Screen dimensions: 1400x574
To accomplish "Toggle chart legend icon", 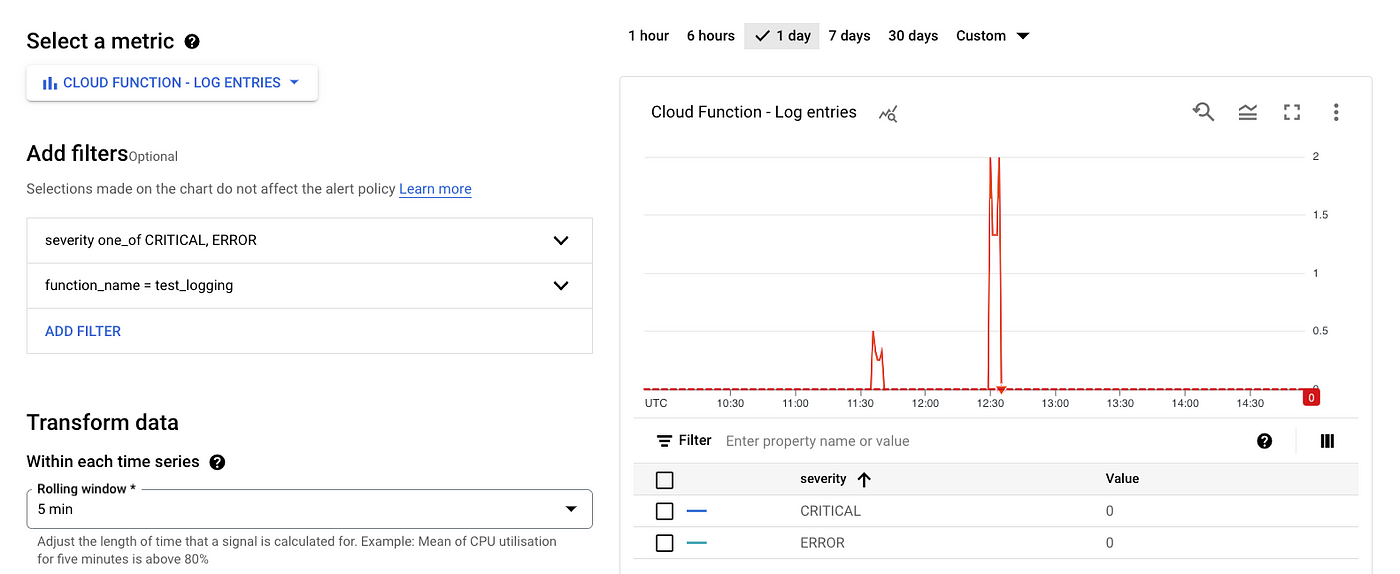I will click(1247, 113).
